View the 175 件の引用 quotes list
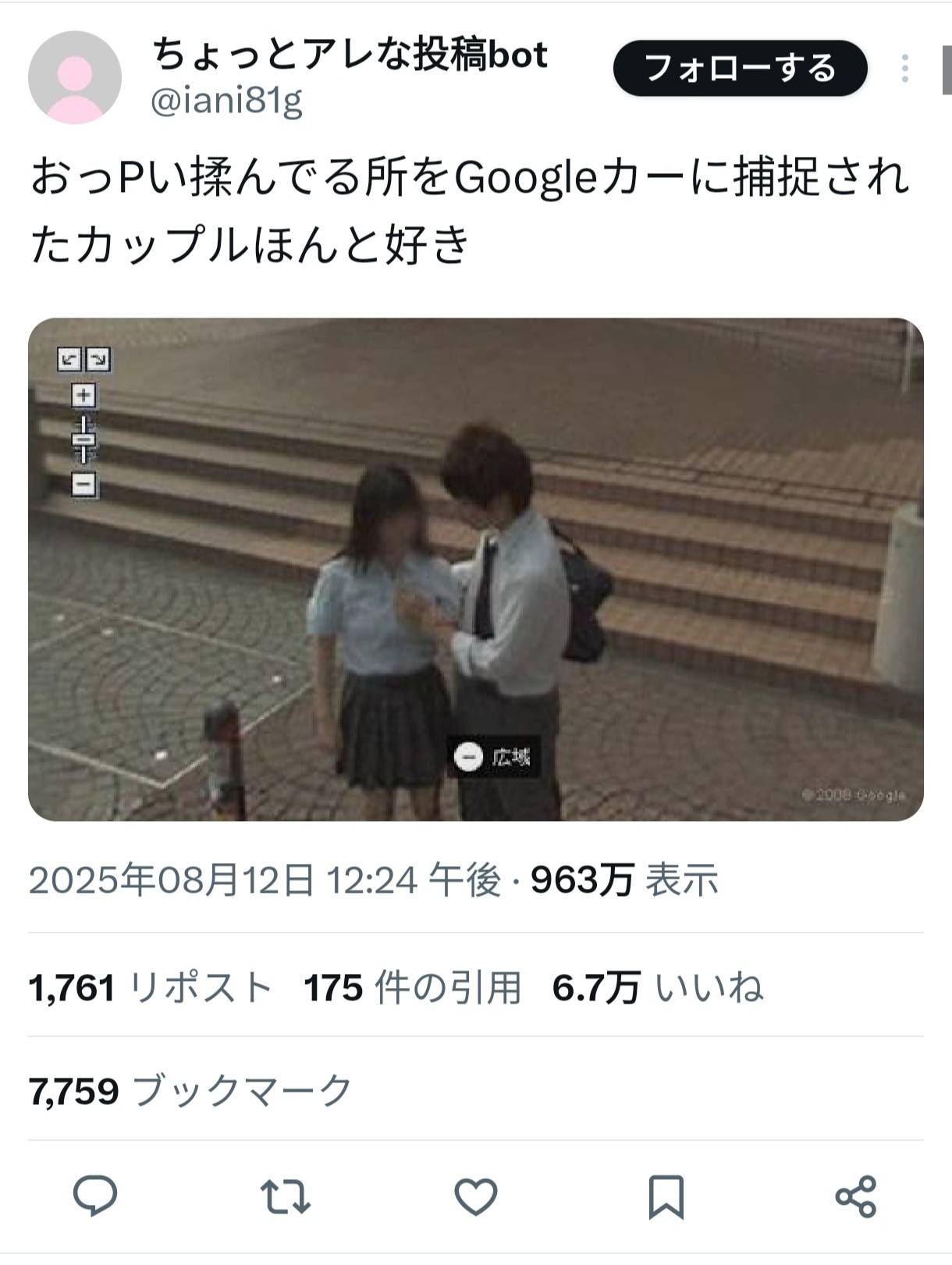The height and width of the screenshot is (1265, 952). click(413, 988)
